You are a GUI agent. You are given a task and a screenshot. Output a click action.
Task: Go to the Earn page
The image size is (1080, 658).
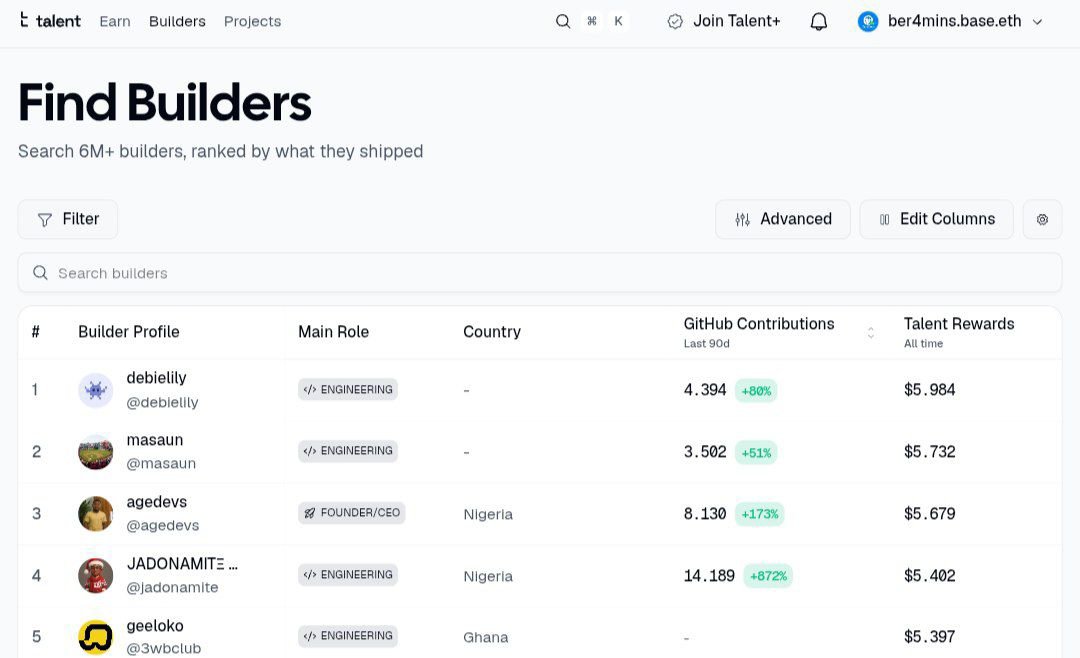coord(115,21)
